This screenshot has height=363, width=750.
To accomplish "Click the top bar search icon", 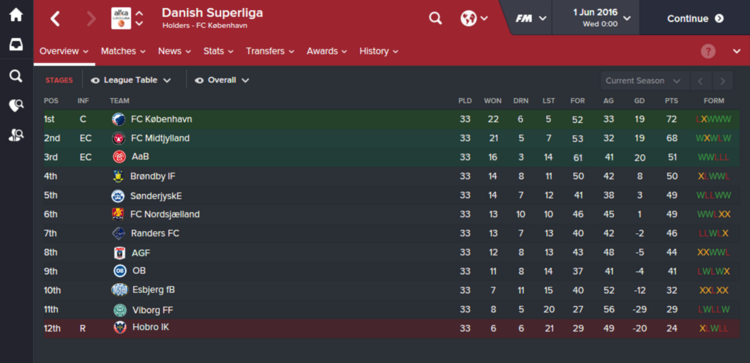I will click(435, 18).
